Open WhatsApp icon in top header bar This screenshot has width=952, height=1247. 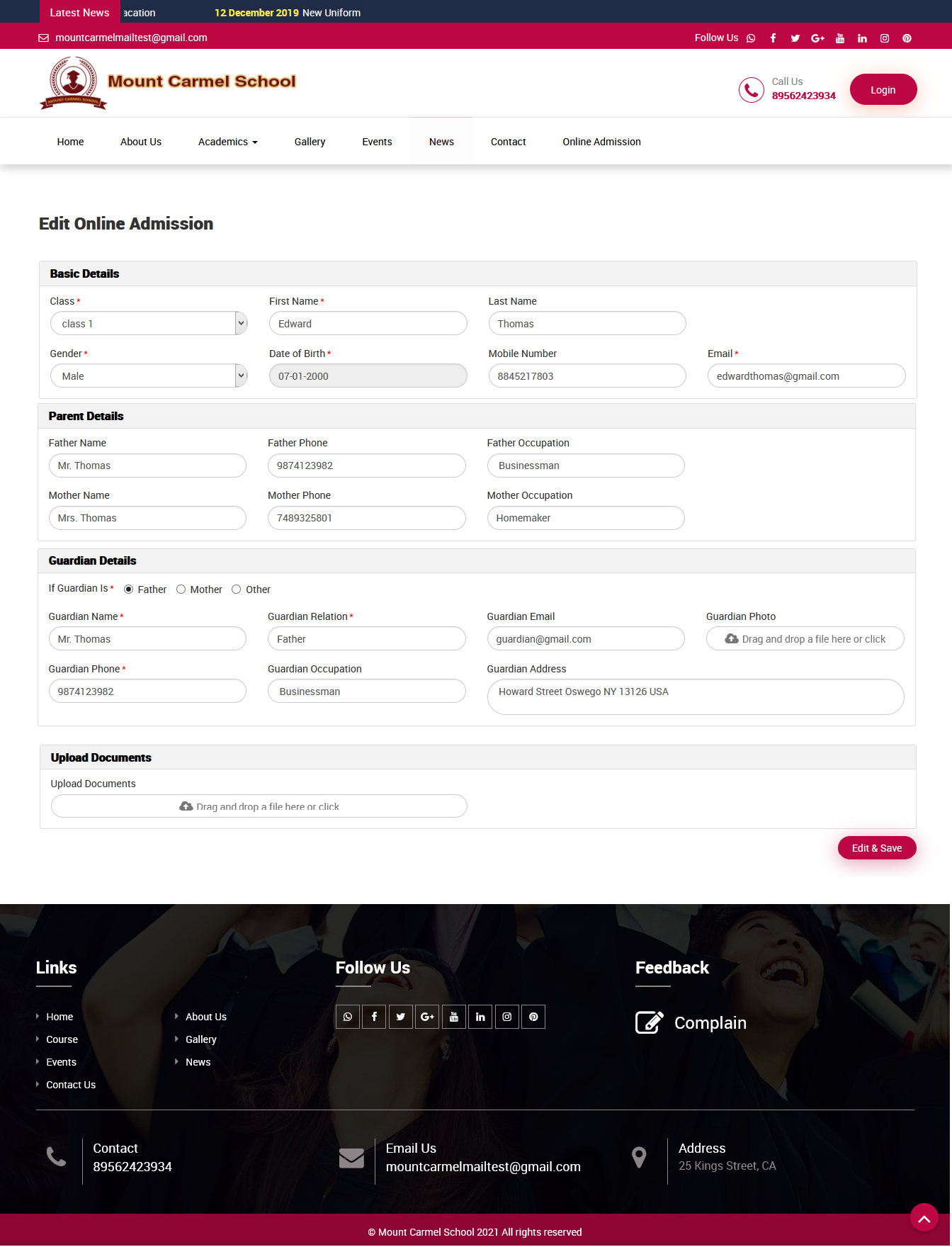coord(751,38)
